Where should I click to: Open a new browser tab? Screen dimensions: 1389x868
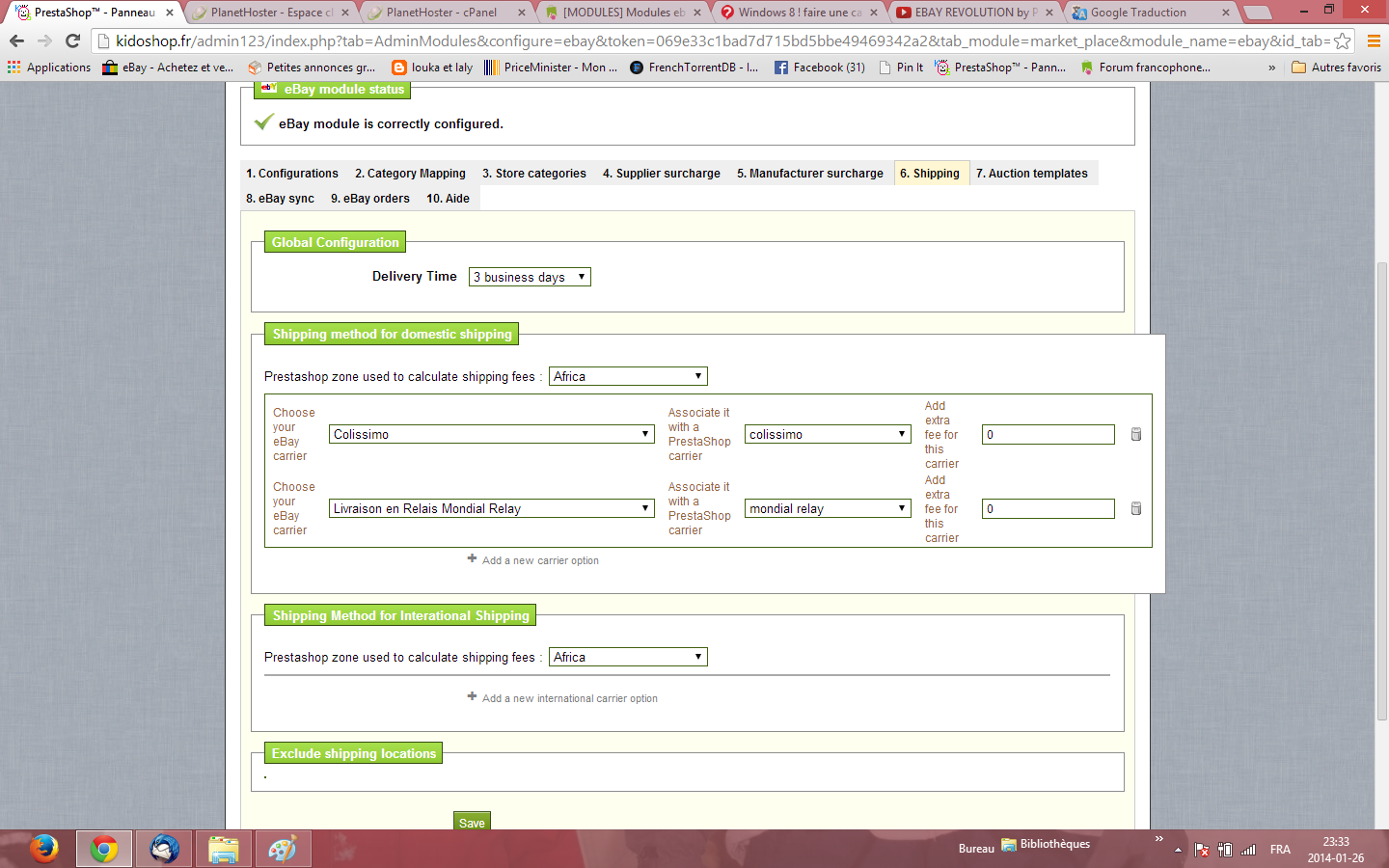tap(1257, 13)
